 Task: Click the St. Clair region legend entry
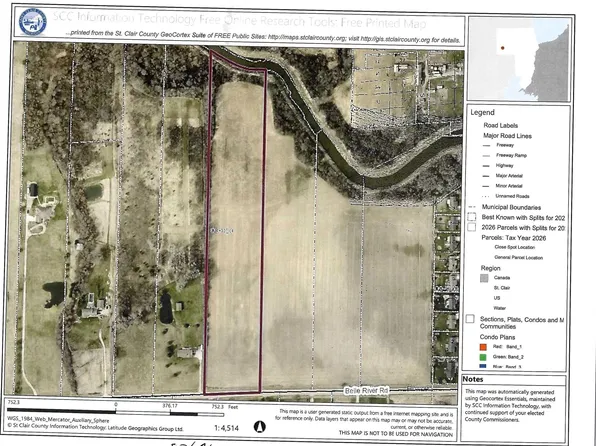pyautogui.click(x=502, y=288)
